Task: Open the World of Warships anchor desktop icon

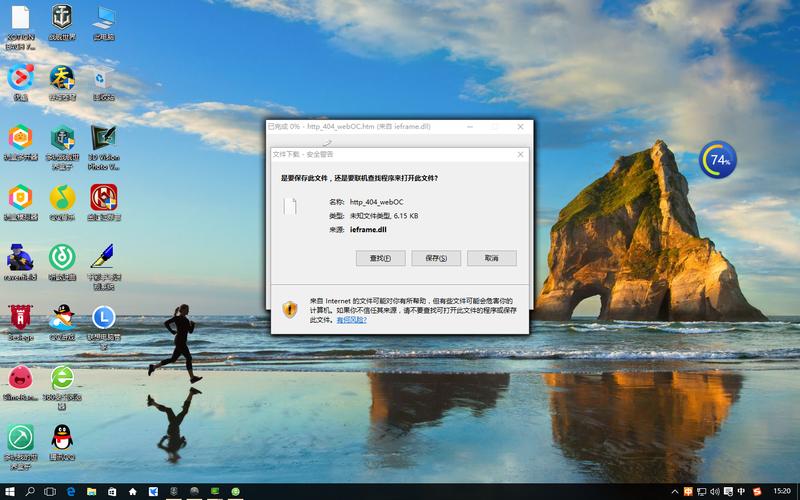Action: (x=62, y=17)
